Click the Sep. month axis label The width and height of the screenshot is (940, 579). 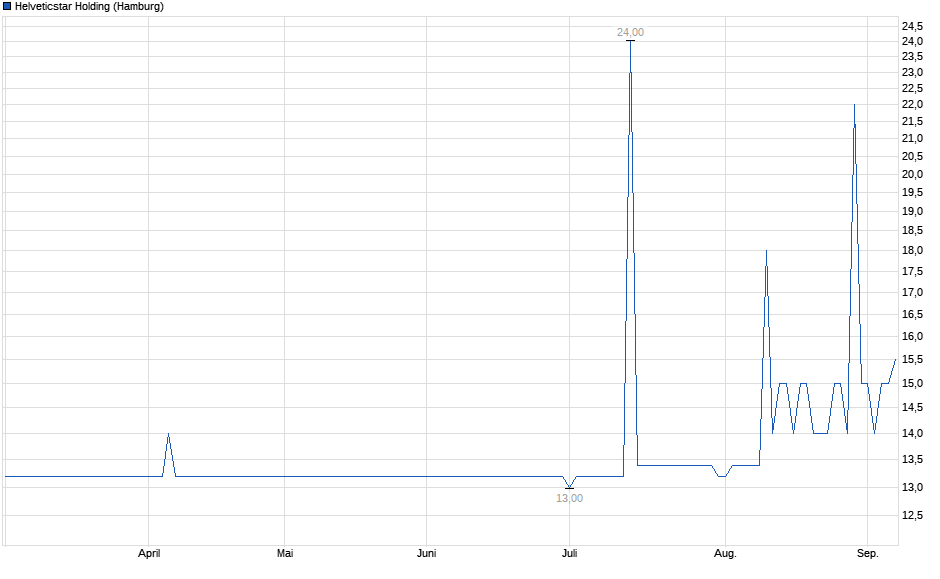[x=867, y=553]
